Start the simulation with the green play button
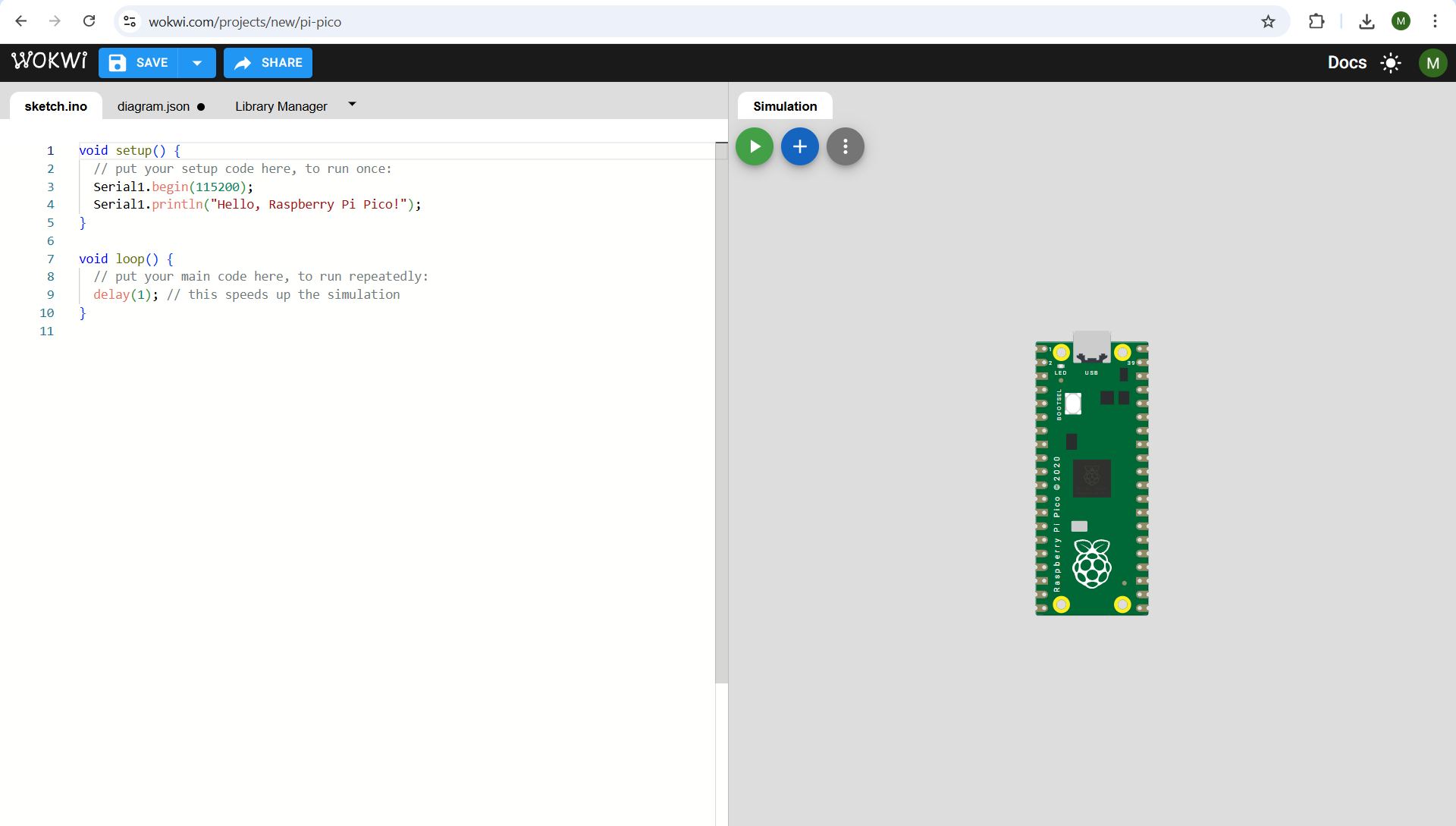This screenshot has height=826, width=1456. coord(754,146)
